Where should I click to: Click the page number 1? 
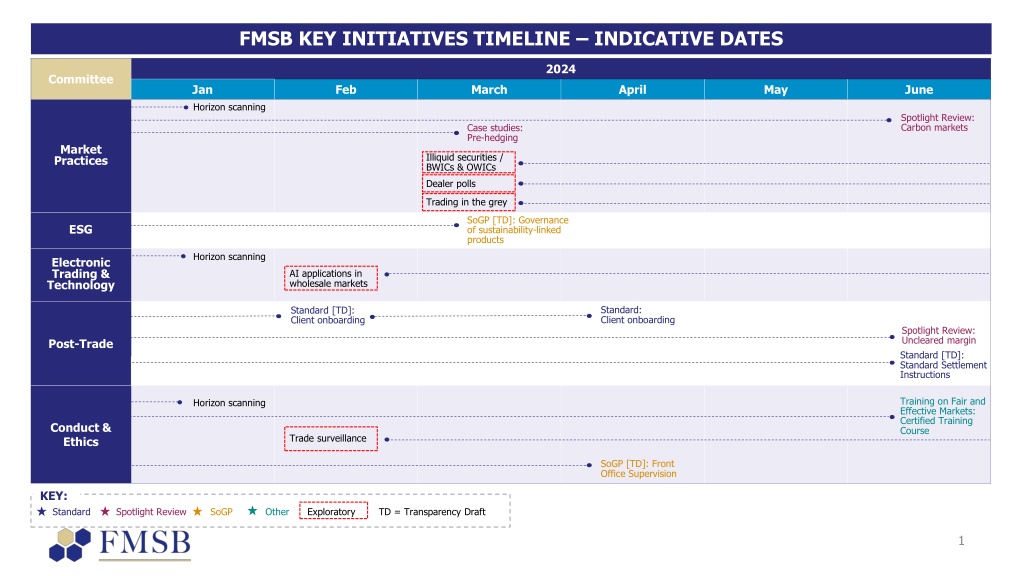coord(961,540)
